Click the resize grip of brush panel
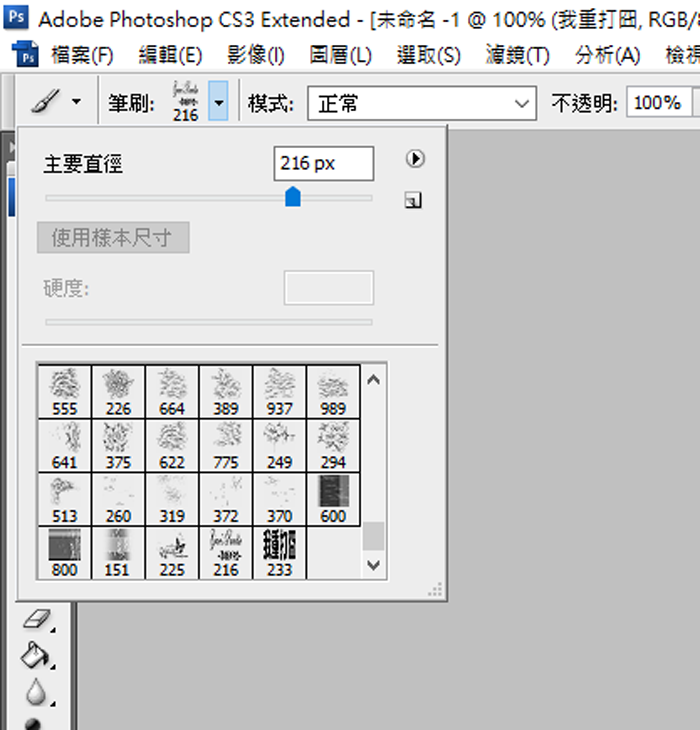The width and height of the screenshot is (700, 730). point(435,589)
